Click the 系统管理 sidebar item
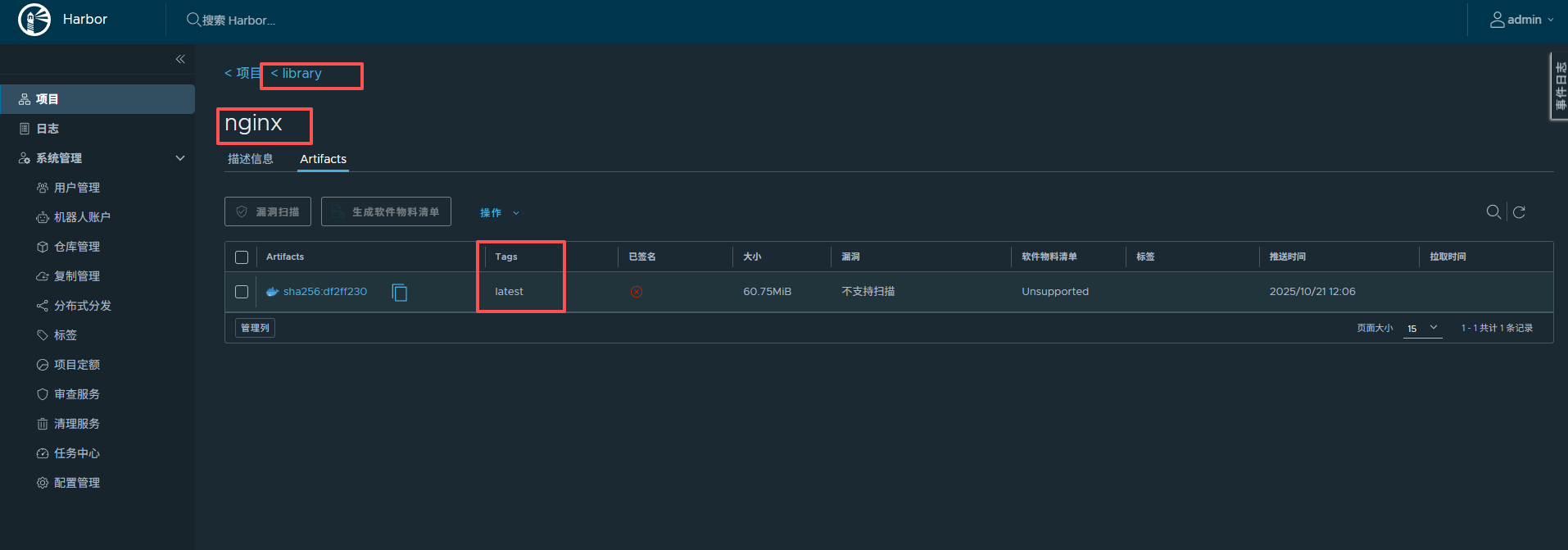Viewport: 1568px width, 550px height. coord(59,158)
